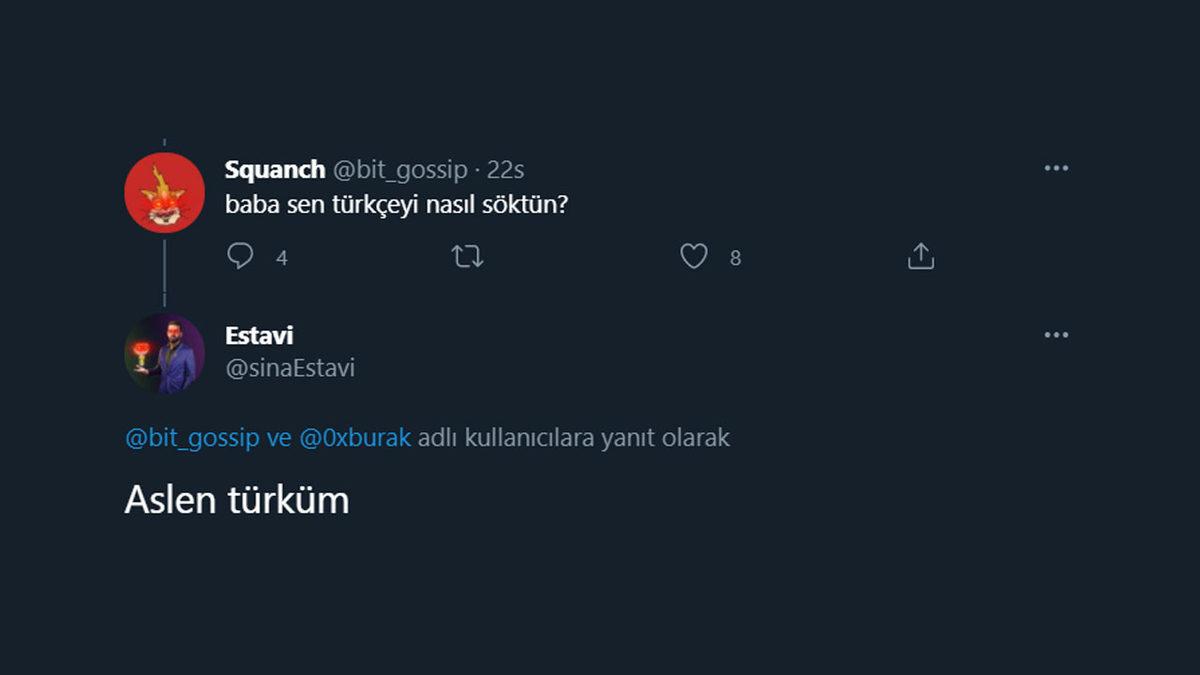Click the @sinaEstavi handle under Estavi's name
The image size is (1200, 675).
[x=290, y=367]
